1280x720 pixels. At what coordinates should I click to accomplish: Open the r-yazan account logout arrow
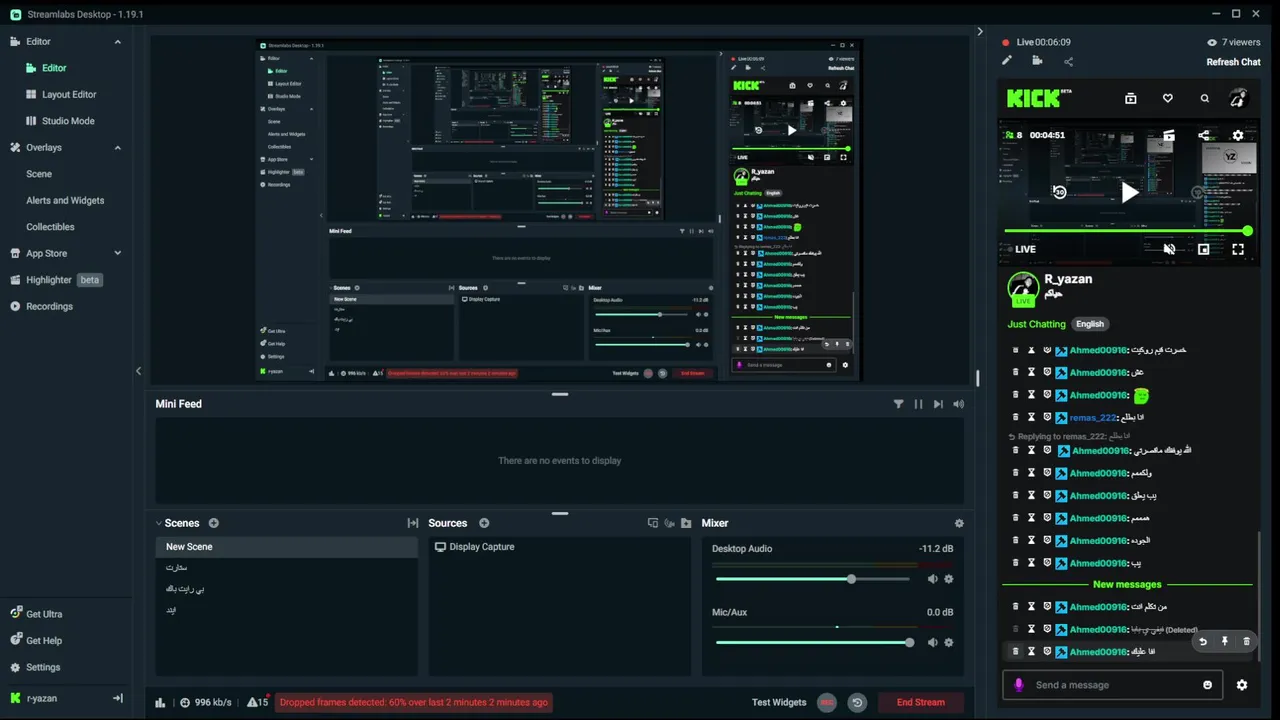(117, 698)
